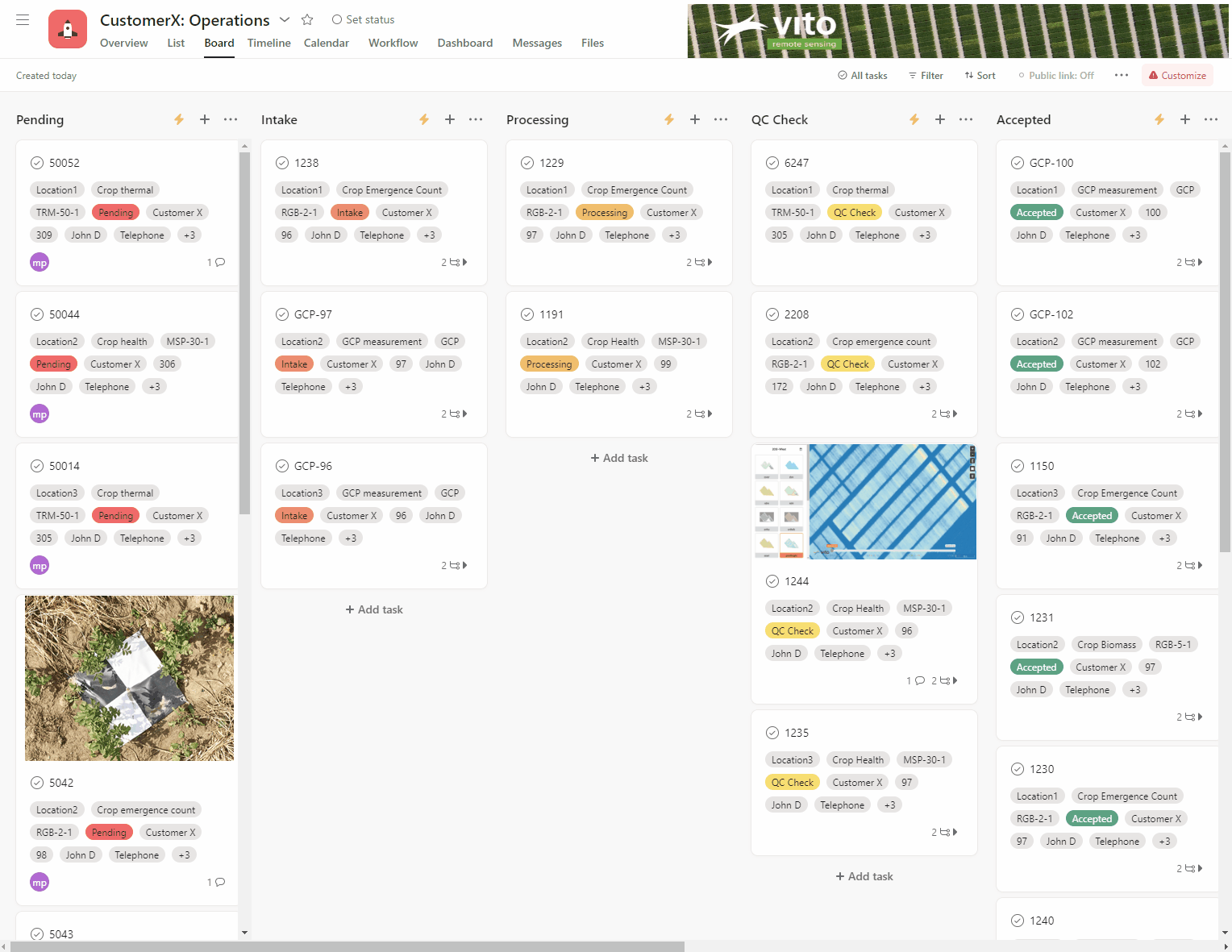Mark task 1238 as complete

(282, 163)
